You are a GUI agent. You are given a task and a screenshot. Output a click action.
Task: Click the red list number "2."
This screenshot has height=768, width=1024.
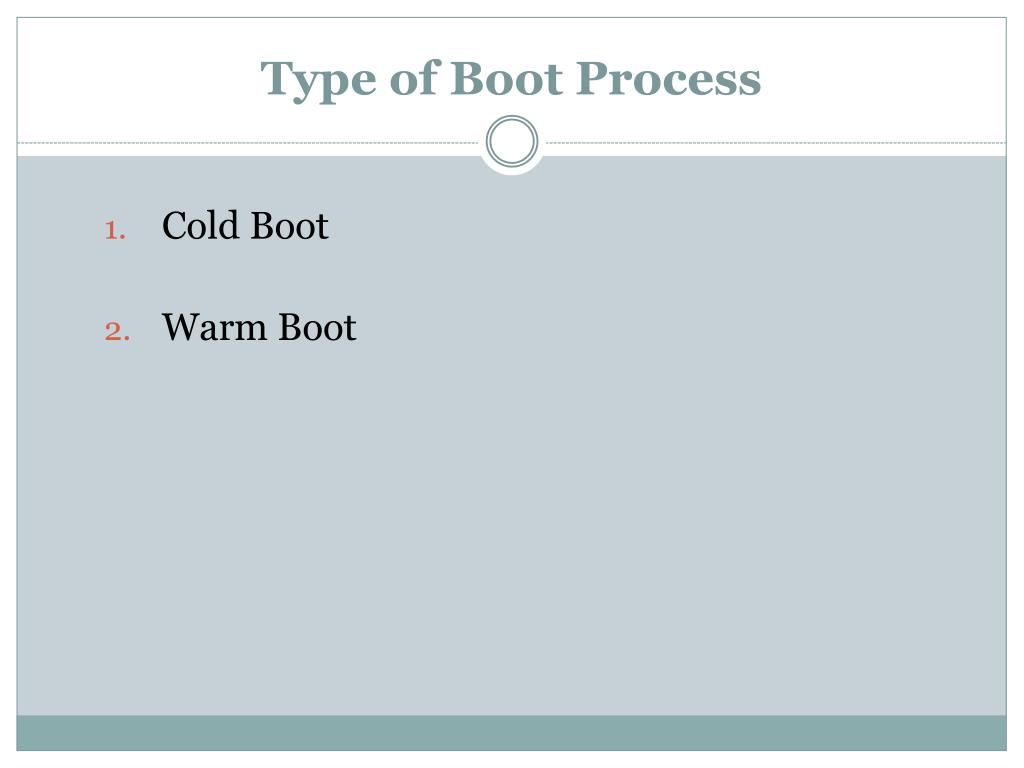point(118,331)
